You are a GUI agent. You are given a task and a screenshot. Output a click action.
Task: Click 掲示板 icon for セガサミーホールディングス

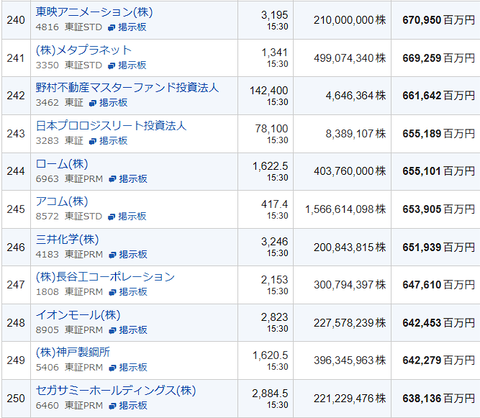[x=113, y=406]
